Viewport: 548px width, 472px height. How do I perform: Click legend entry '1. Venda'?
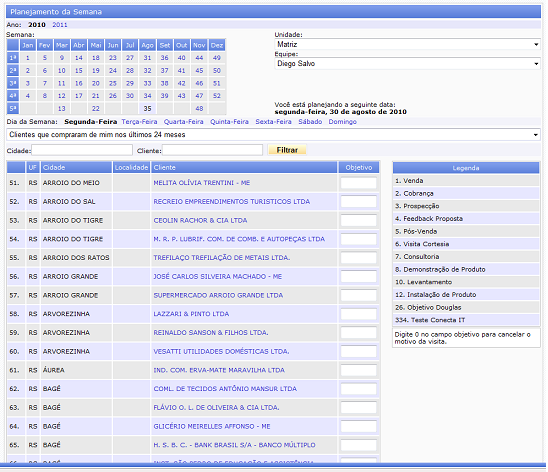pyautogui.click(x=466, y=181)
